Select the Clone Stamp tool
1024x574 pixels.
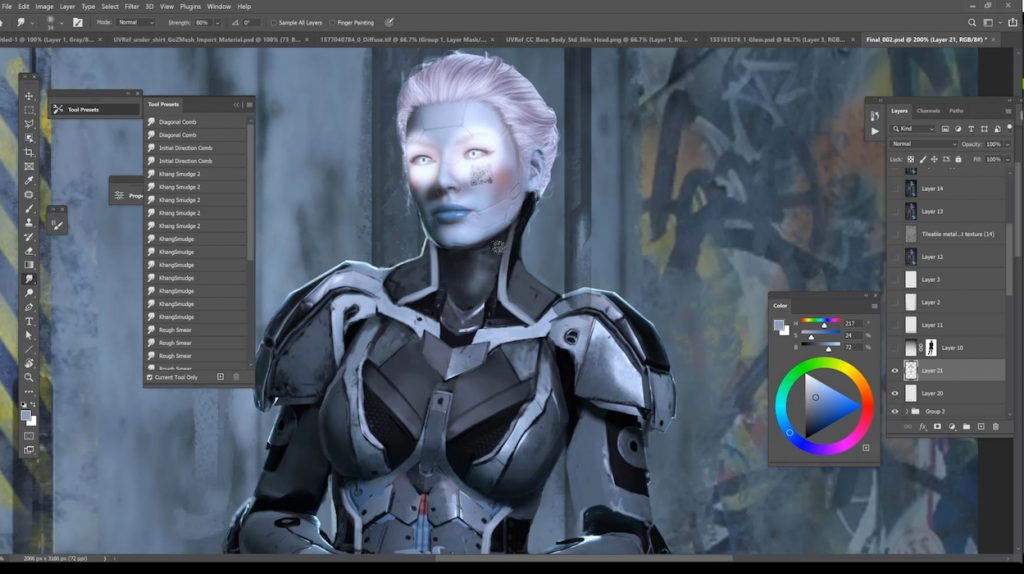[x=29, y=222]
